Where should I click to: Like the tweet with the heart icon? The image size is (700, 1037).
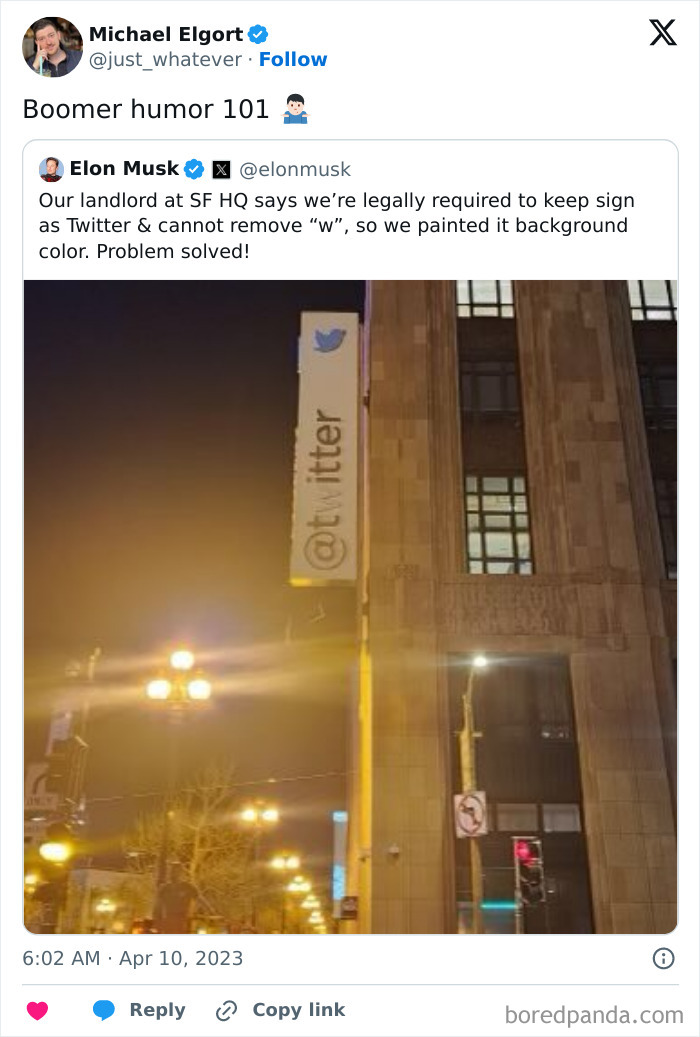[x=37, y=1011]
